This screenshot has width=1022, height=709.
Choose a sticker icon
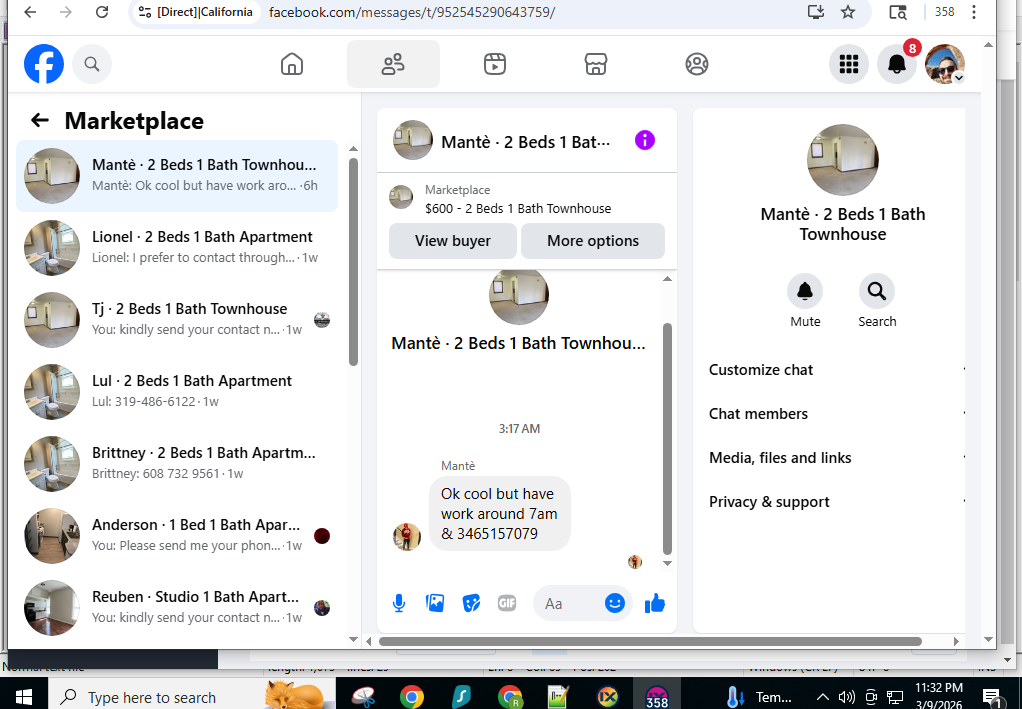click(x=471, y=603)
